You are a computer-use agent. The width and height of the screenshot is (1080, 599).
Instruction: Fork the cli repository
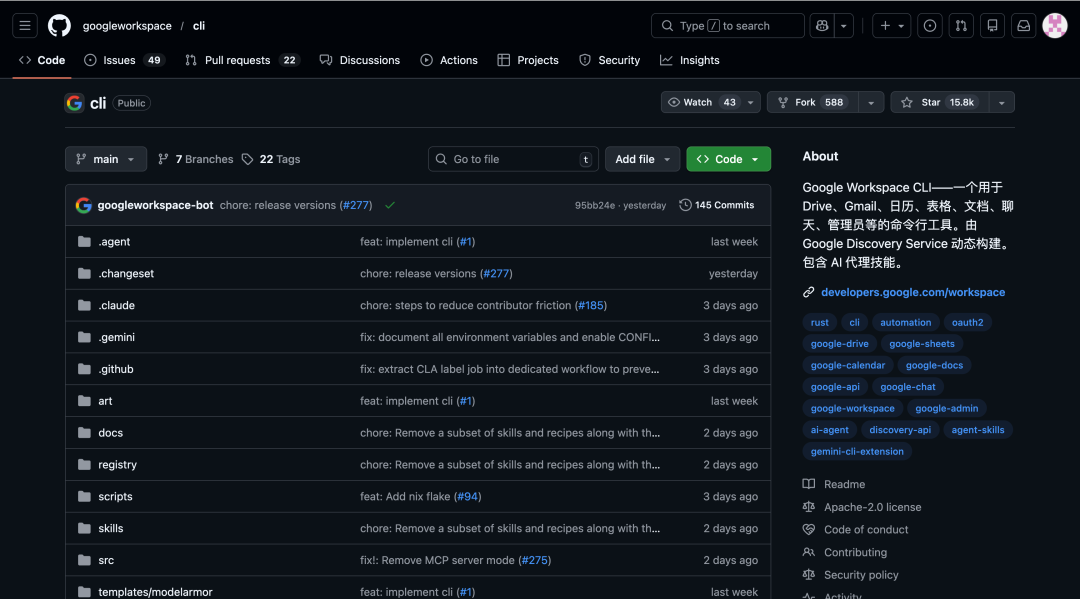(813, 103)
